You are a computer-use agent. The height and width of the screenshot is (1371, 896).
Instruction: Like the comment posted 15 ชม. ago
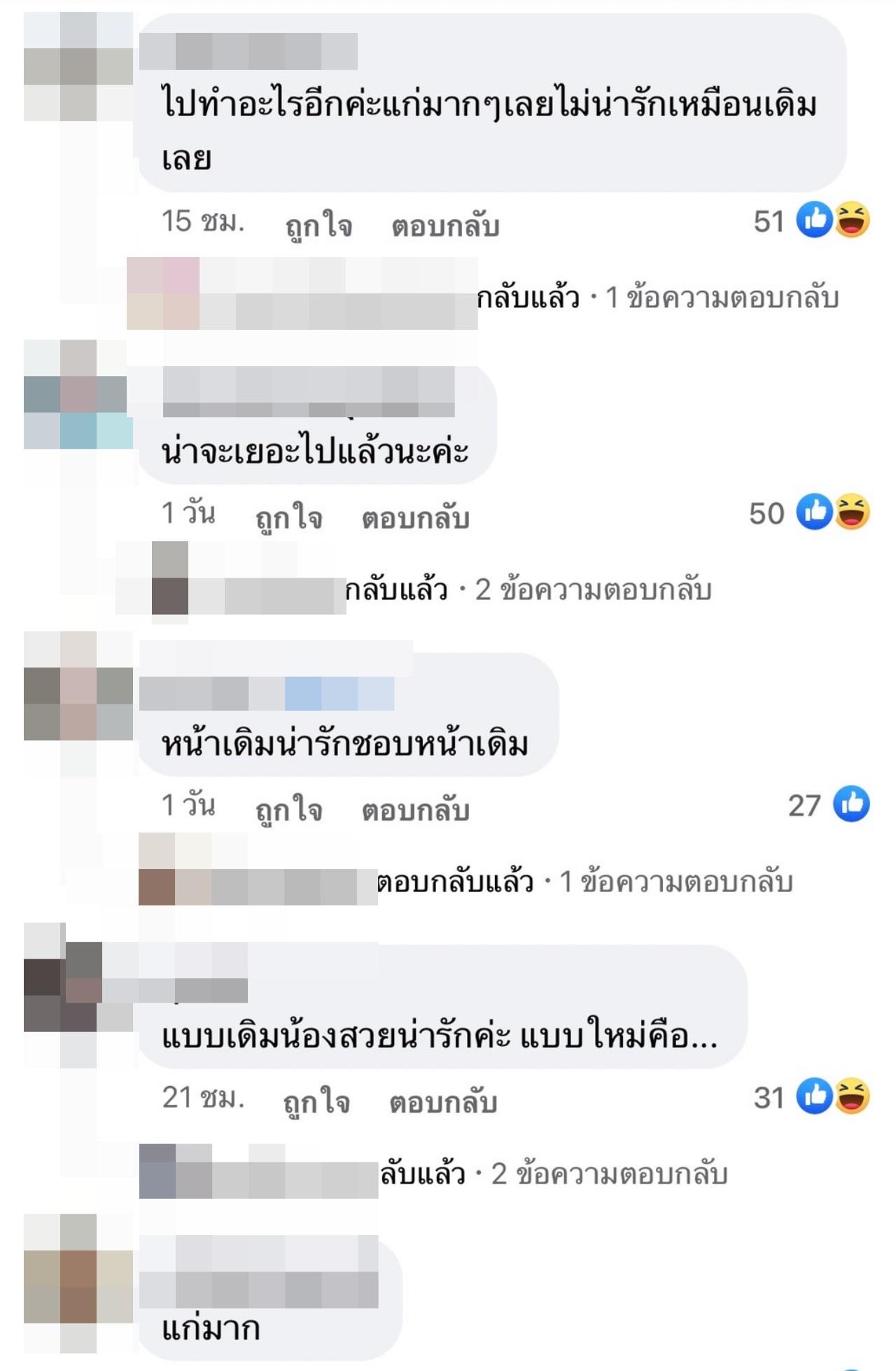point(318,226)
